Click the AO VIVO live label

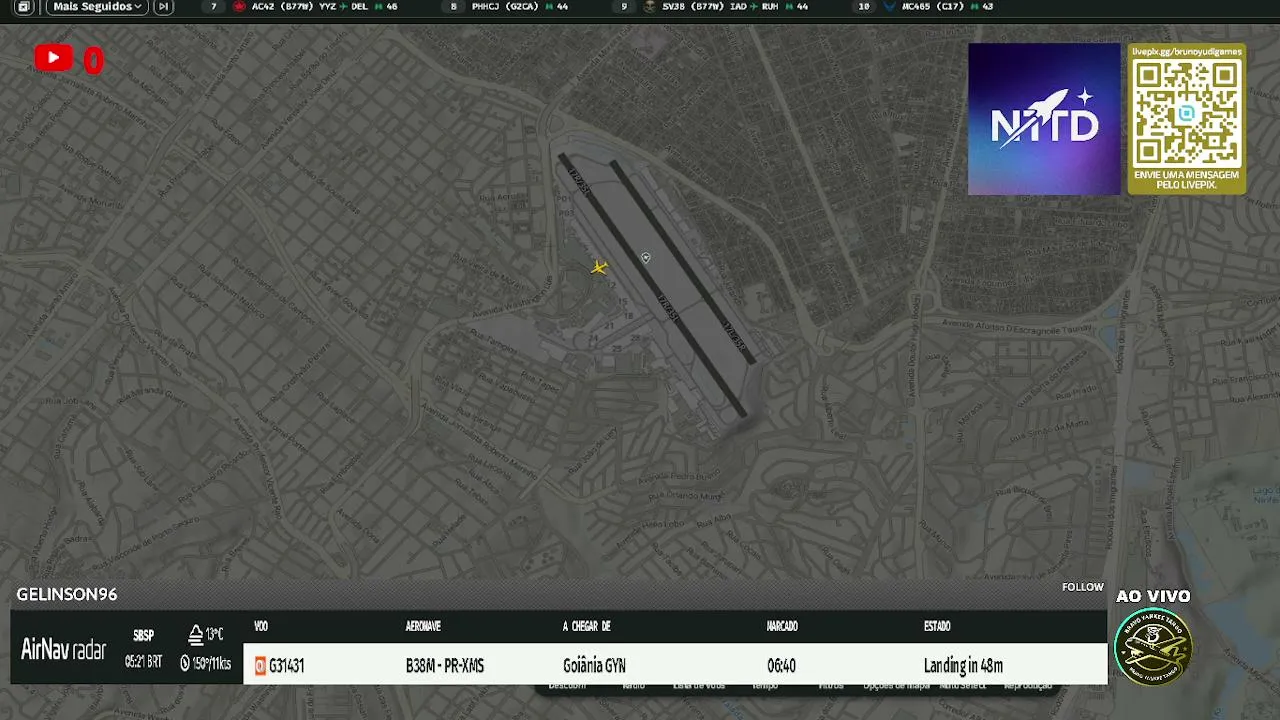[1153, 596]
